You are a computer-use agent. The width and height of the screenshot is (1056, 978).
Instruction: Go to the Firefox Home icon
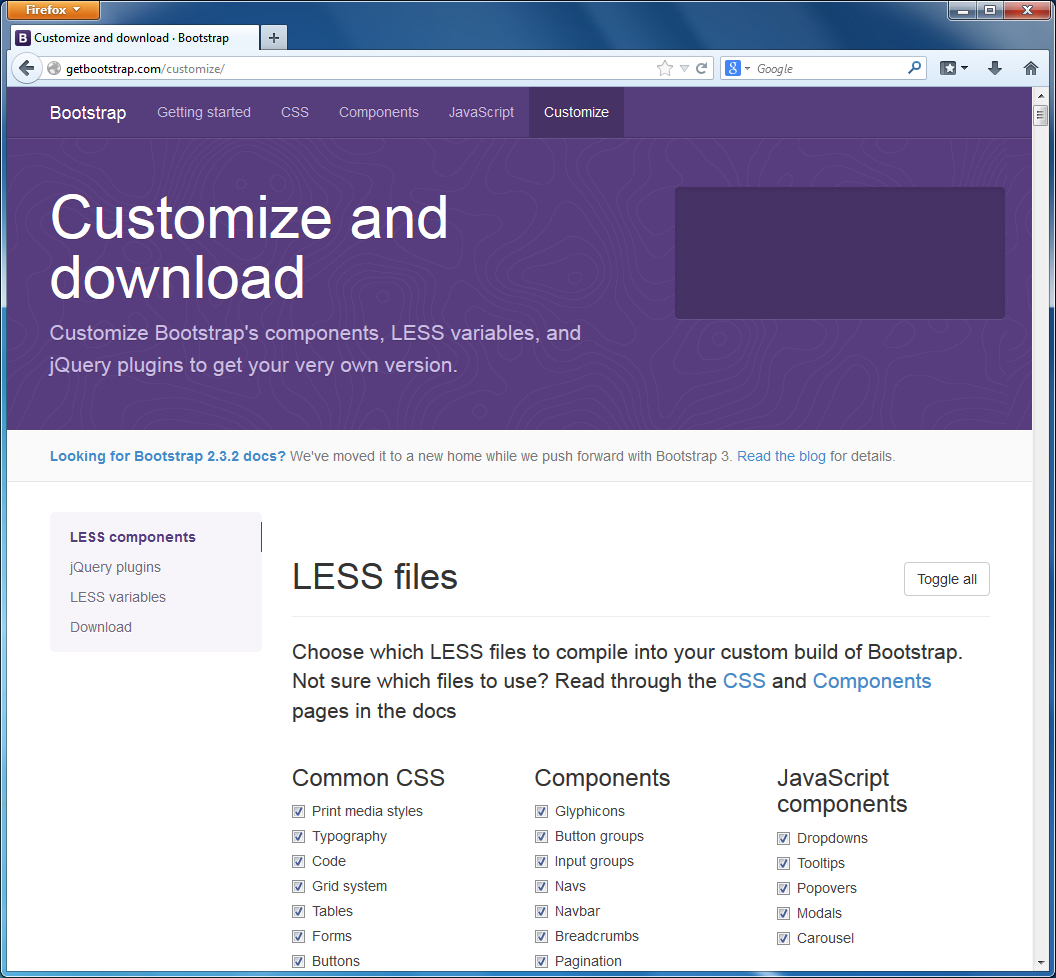[1030, 68]
